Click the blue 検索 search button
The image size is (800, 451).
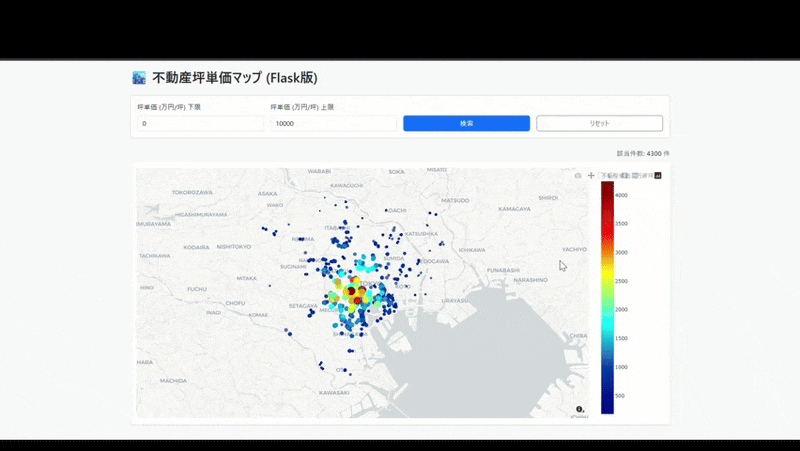click(x=466, y=123)
